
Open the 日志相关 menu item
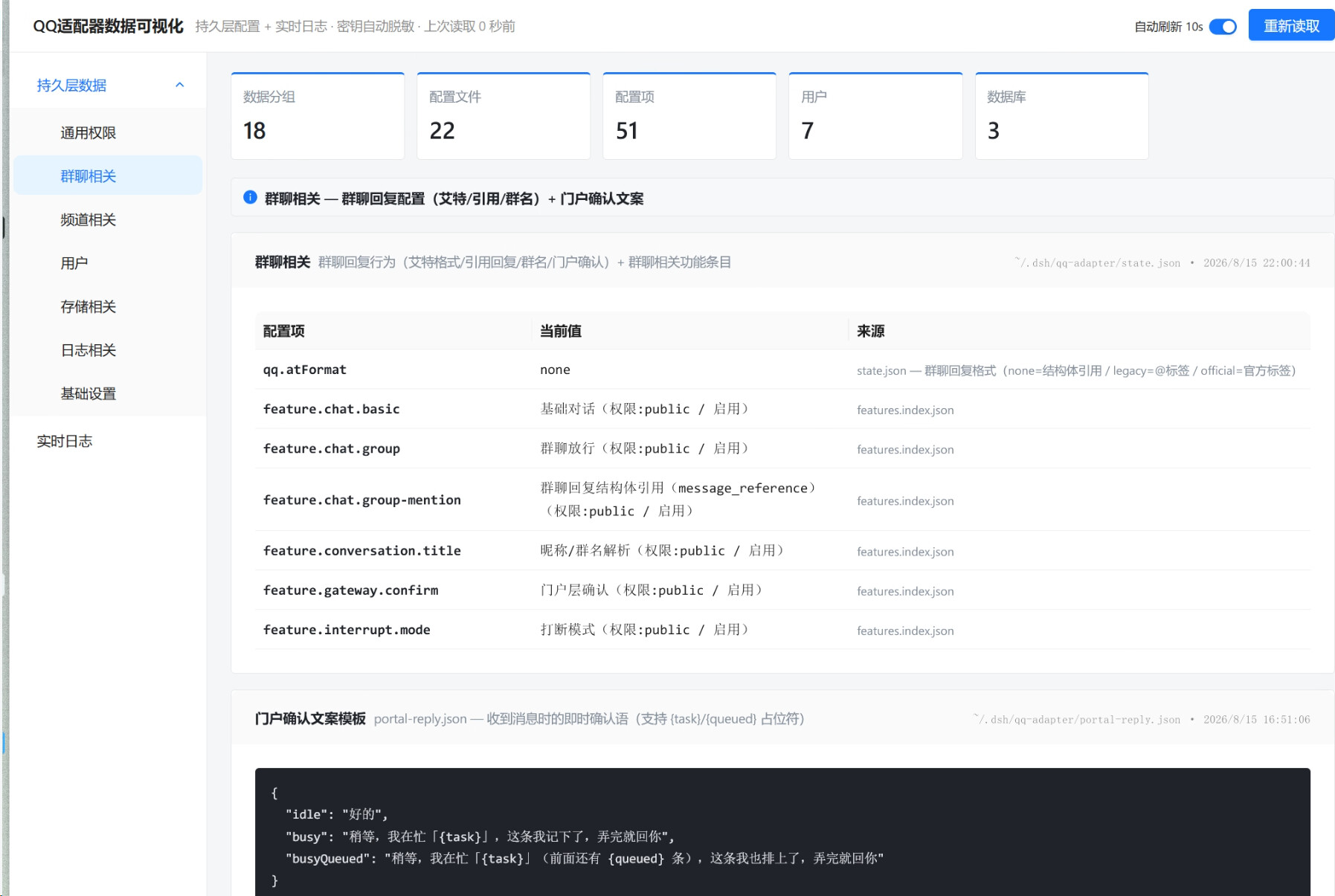click(108, 349)
